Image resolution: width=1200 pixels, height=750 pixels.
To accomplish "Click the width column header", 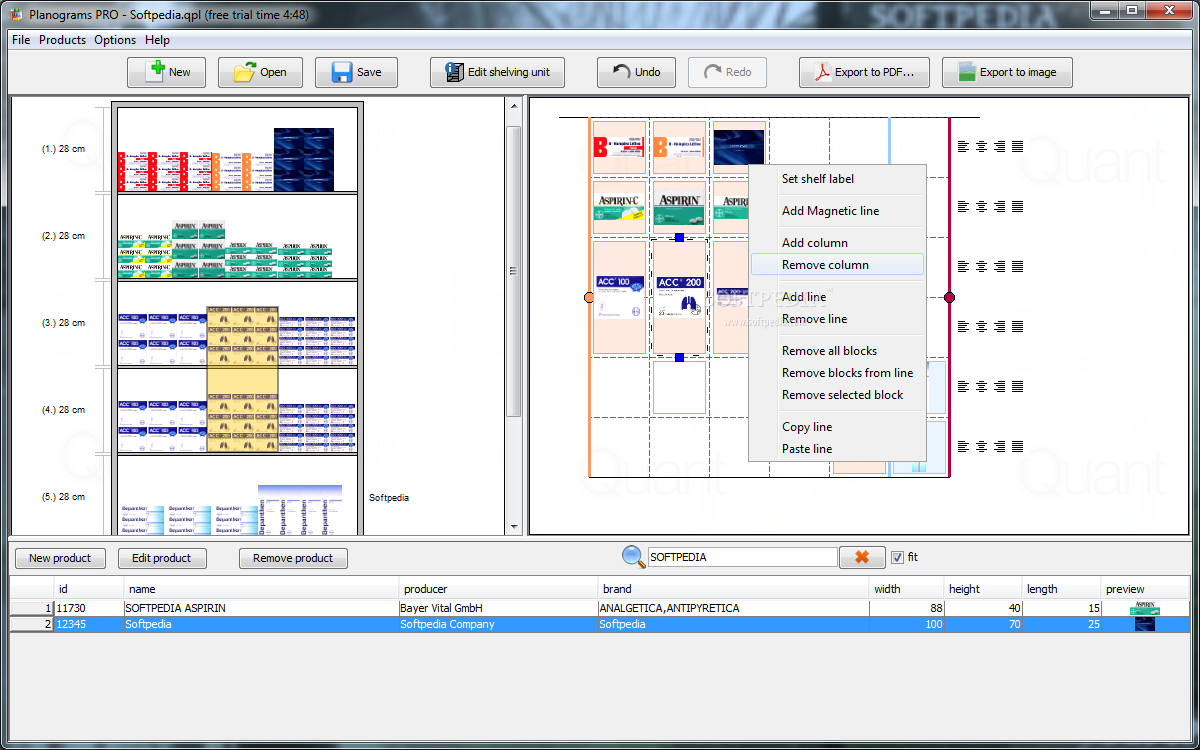I will tap(907, 589).
